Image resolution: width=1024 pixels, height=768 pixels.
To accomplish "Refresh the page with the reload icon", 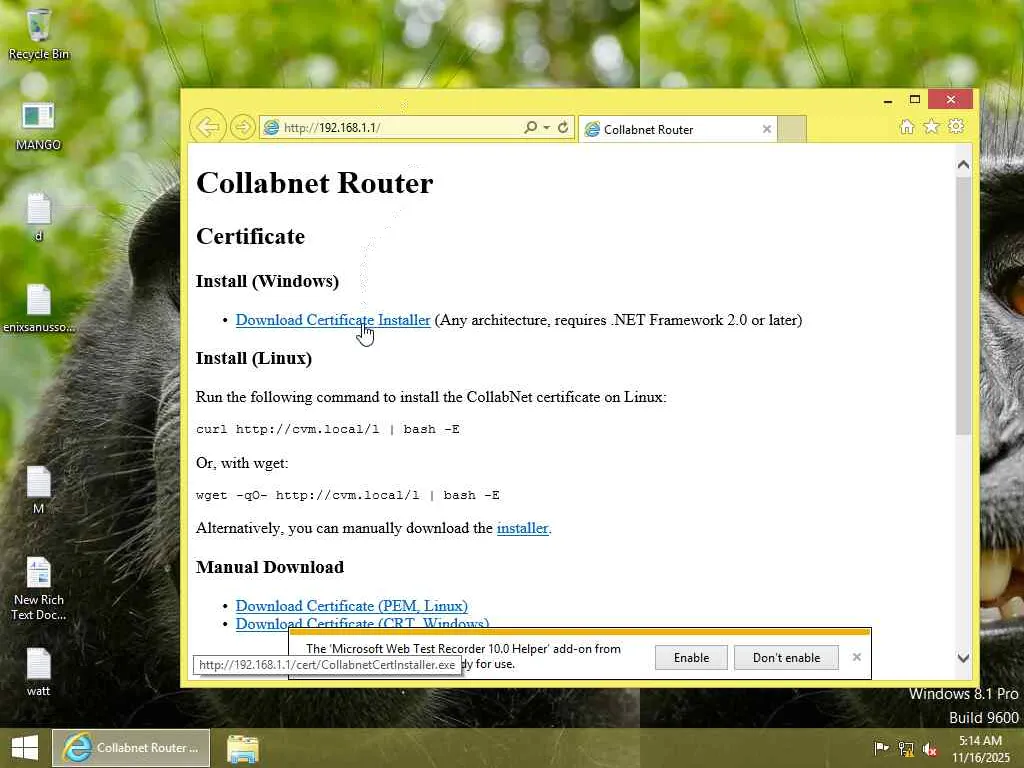I will [563, 127].
